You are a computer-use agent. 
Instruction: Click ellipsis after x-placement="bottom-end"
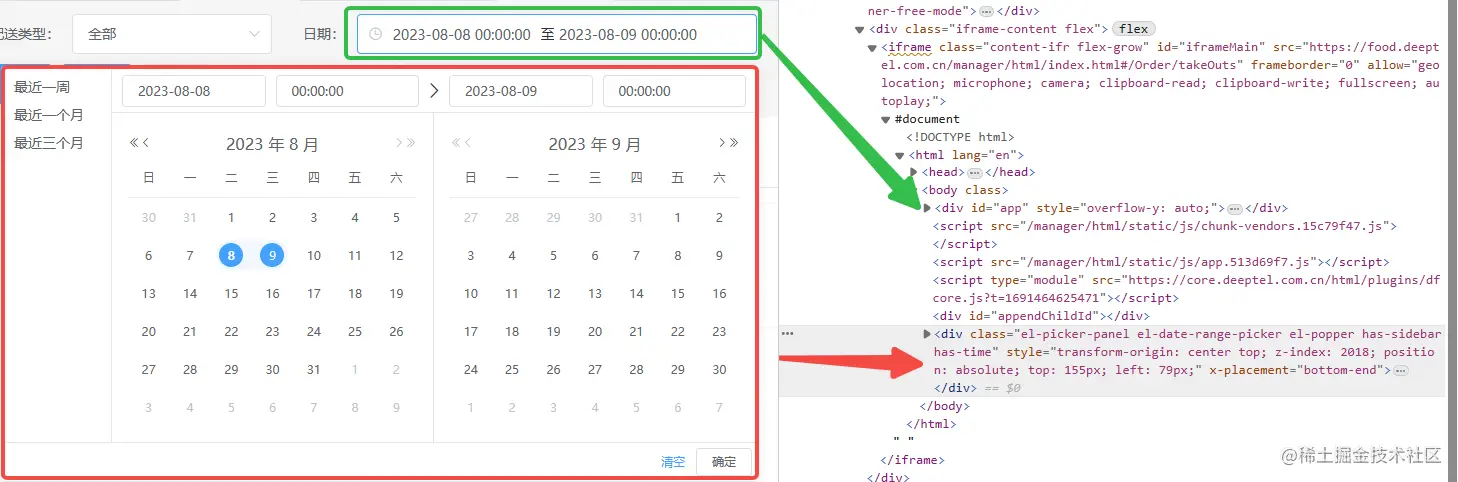tap(1400, 371)
